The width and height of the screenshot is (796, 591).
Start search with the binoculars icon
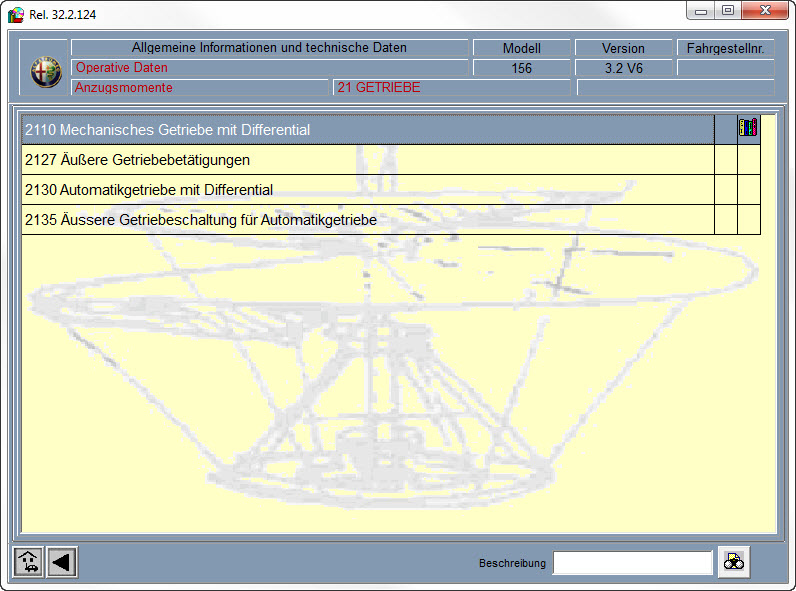734,562
